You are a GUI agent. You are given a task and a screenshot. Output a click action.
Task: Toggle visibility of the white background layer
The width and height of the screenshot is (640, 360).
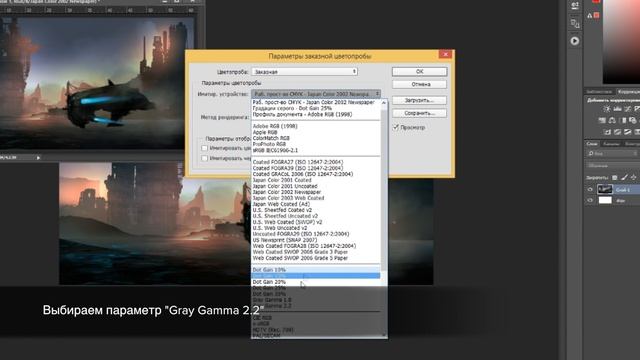590,200
